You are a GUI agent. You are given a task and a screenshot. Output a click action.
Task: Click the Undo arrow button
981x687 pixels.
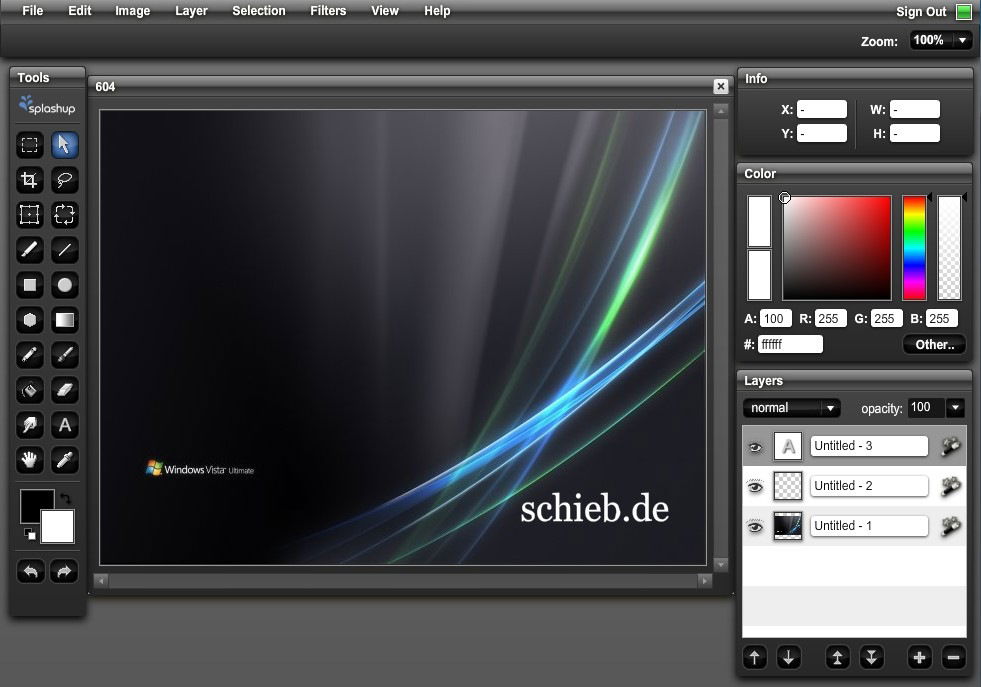point(30,571)
